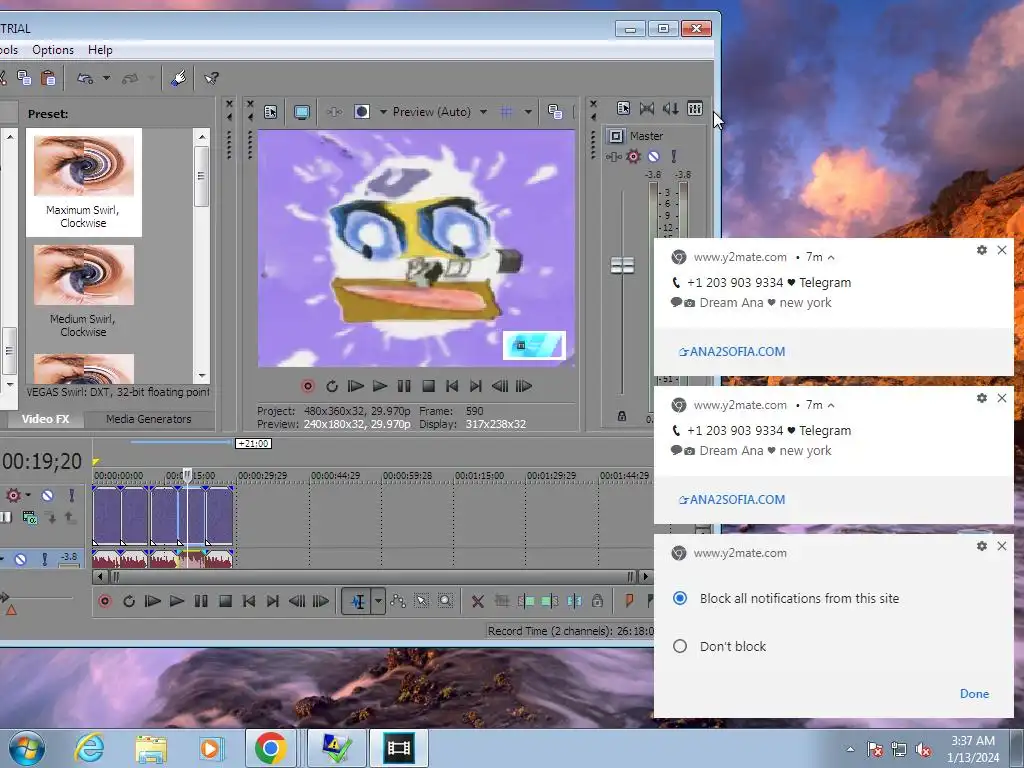
Task: Toggle Solo on the video track
Action: click(x=71, y=495)
